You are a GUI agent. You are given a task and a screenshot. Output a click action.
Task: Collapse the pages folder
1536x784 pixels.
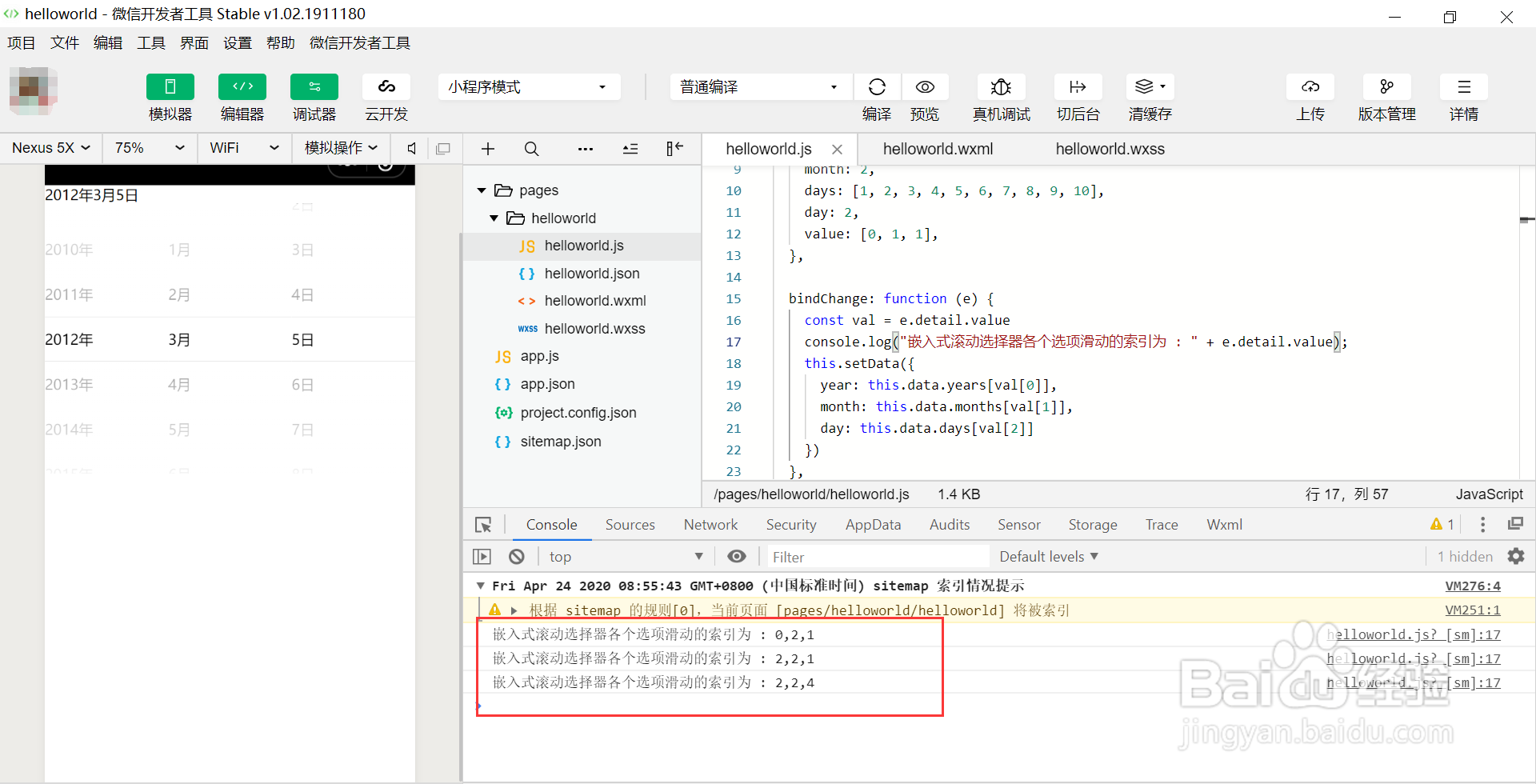point(482,190)
